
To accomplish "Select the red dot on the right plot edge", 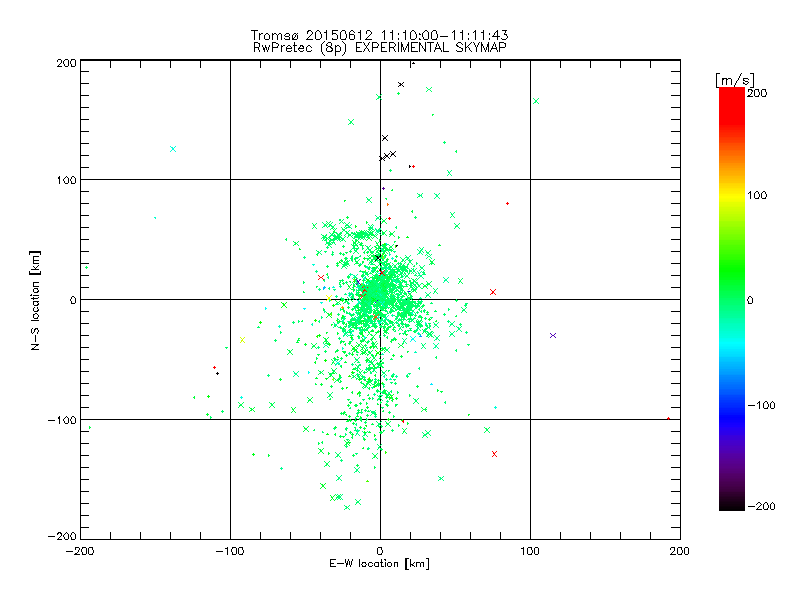I will (668, 419).
